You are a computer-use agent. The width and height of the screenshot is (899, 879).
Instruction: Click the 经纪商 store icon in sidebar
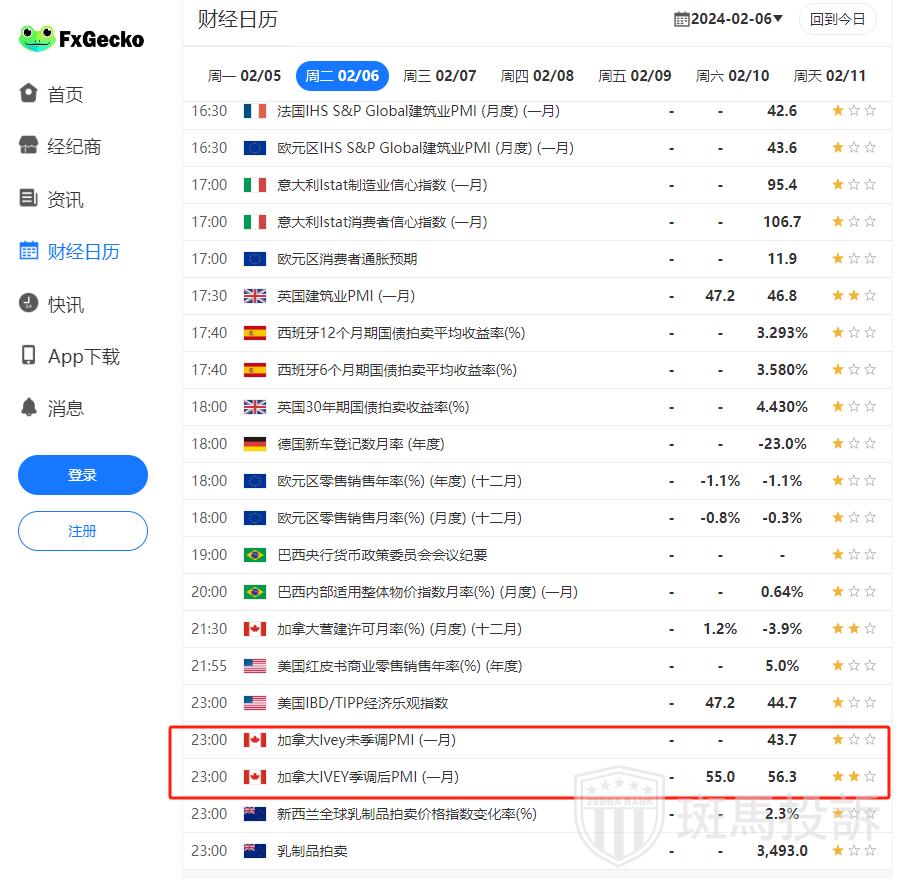[29, 146]
